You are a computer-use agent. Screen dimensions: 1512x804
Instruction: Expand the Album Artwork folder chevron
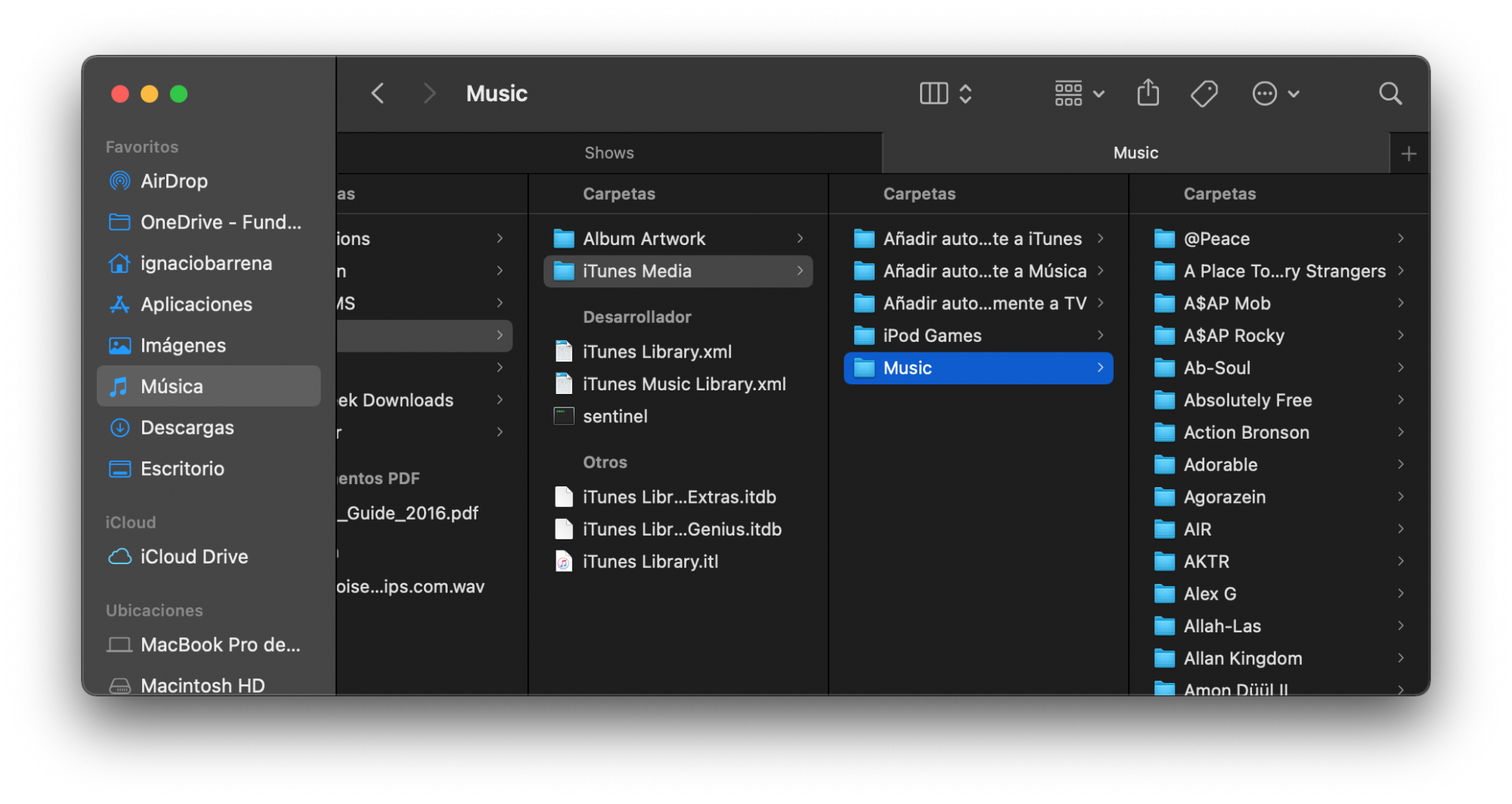[x=800, y=238]
